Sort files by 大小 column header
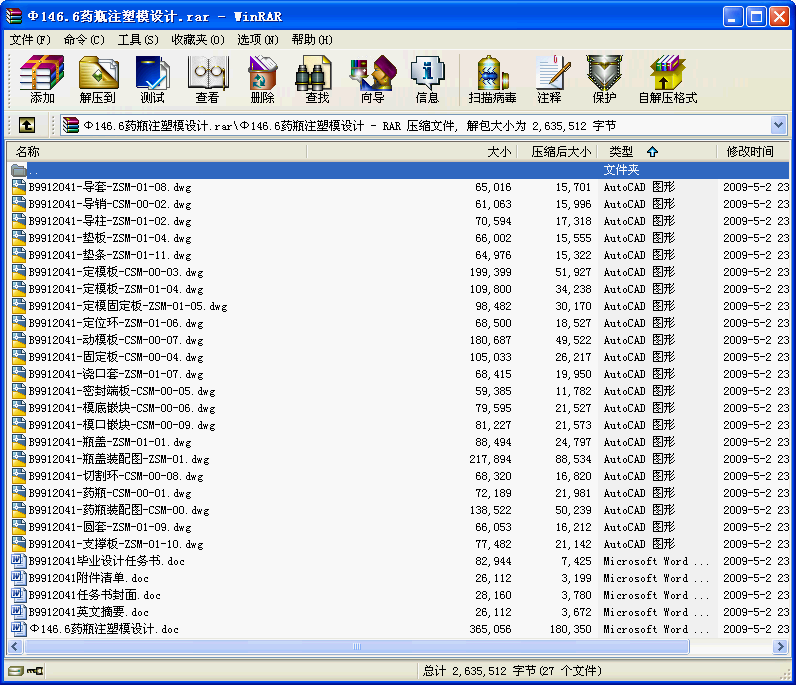The height and width of the screenshot is (685, 796). pos(498,152)
